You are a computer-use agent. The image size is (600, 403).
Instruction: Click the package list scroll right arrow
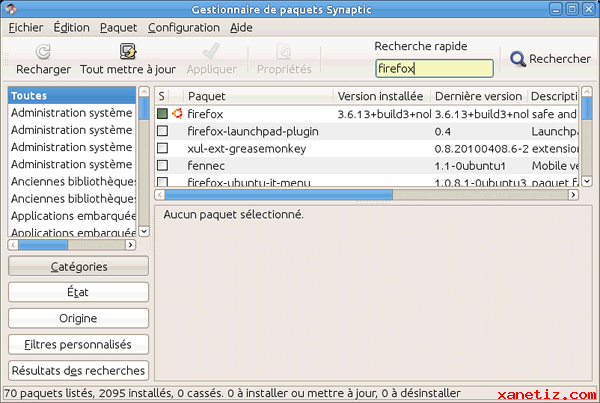coord(573,195)
